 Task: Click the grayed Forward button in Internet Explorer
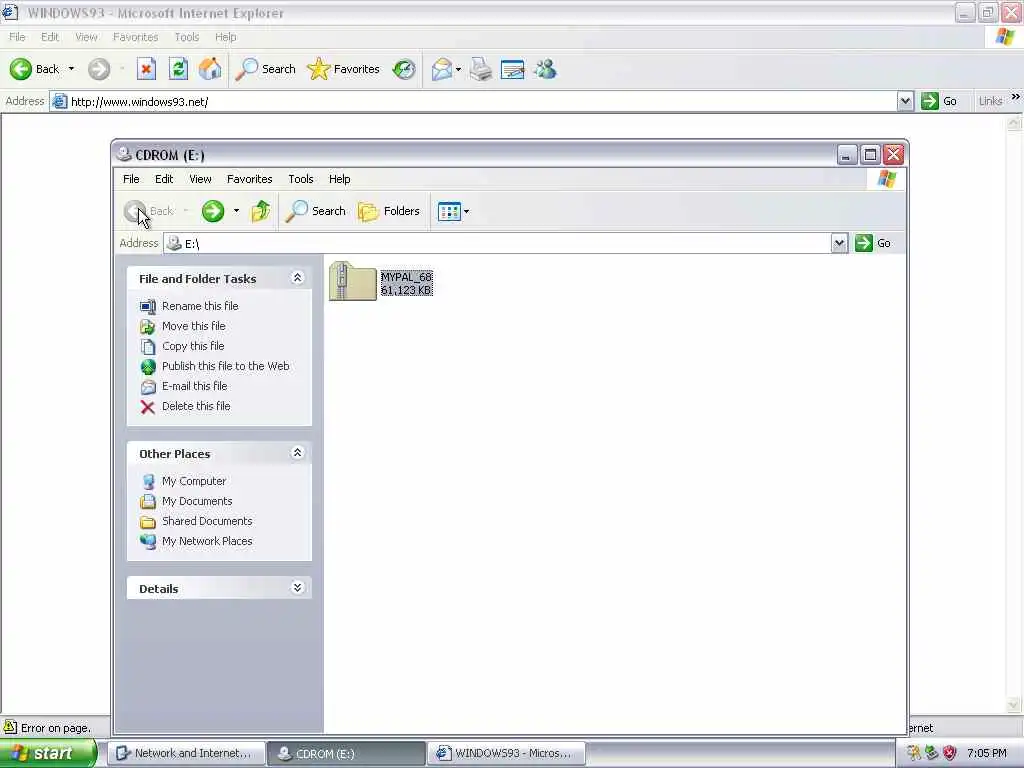(99, 69)
